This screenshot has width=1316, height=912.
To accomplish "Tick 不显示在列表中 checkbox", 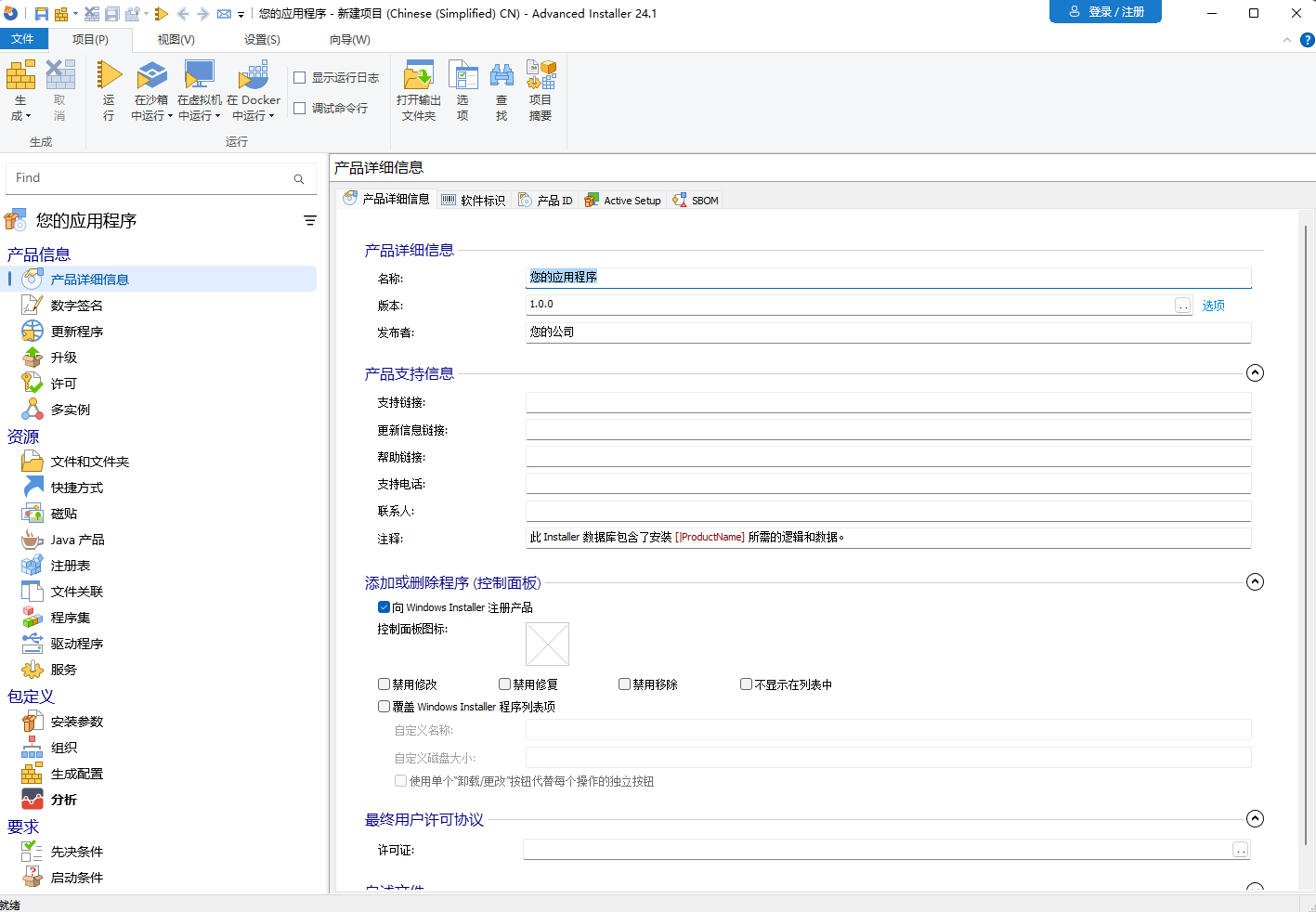I will [x=746, y=684].
